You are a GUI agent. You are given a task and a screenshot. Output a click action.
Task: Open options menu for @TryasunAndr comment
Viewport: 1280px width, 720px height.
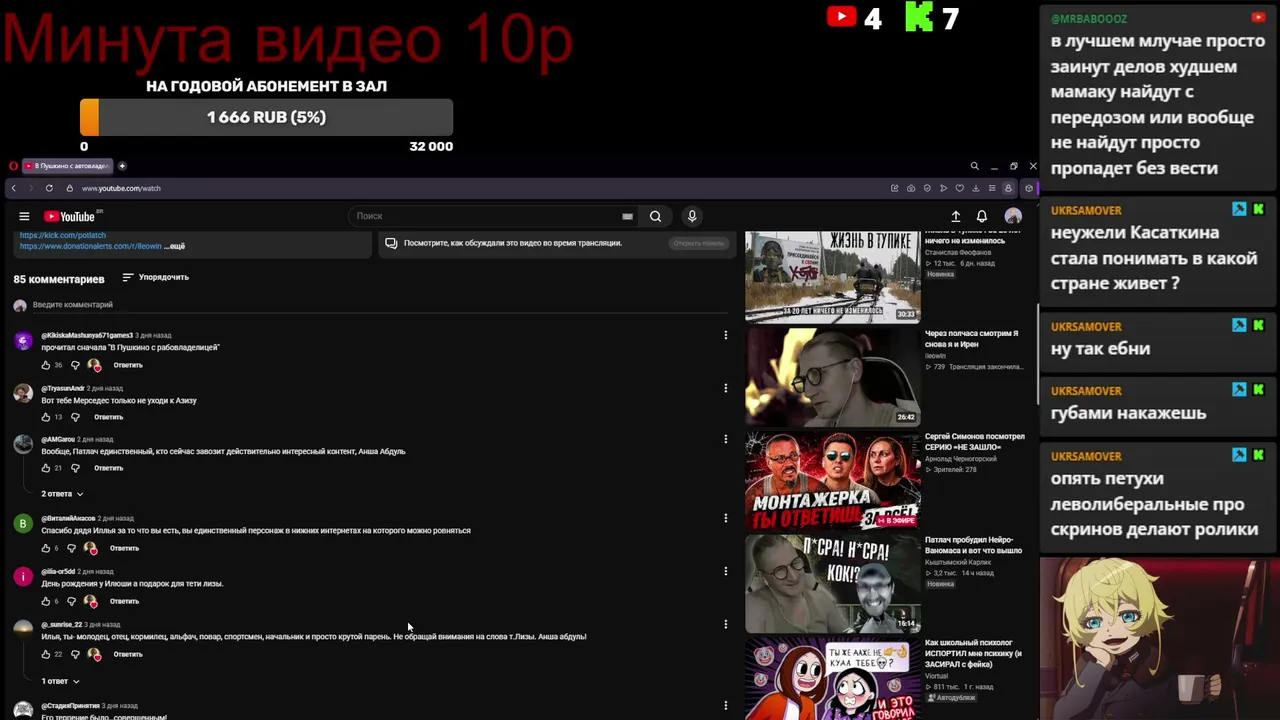(x=726, y=388)
